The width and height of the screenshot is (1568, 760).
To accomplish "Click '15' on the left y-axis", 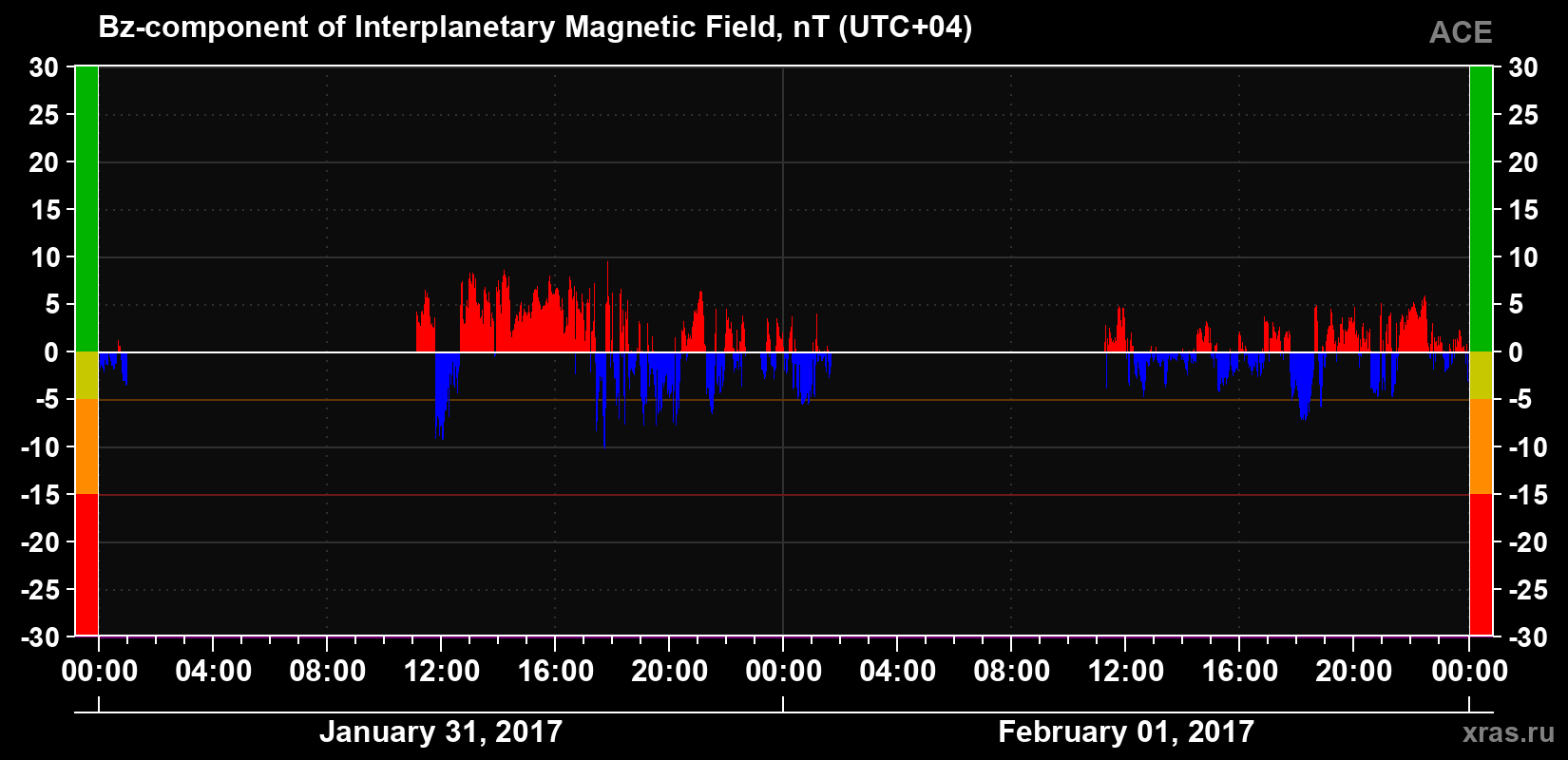I will pos(44,210).
